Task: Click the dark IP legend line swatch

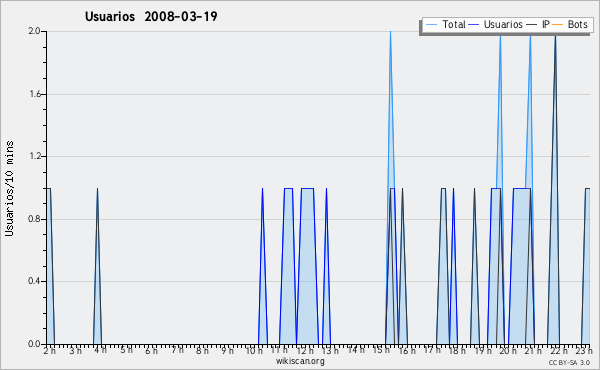Action: pos(532,25)
